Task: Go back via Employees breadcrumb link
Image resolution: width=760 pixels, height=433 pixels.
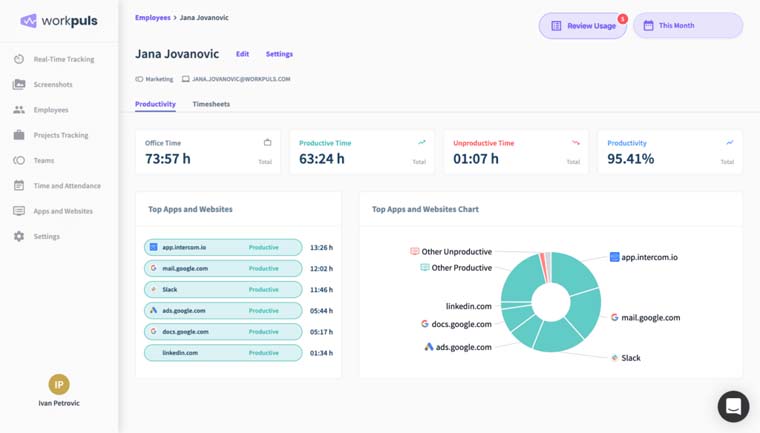Action: point(152,18)
